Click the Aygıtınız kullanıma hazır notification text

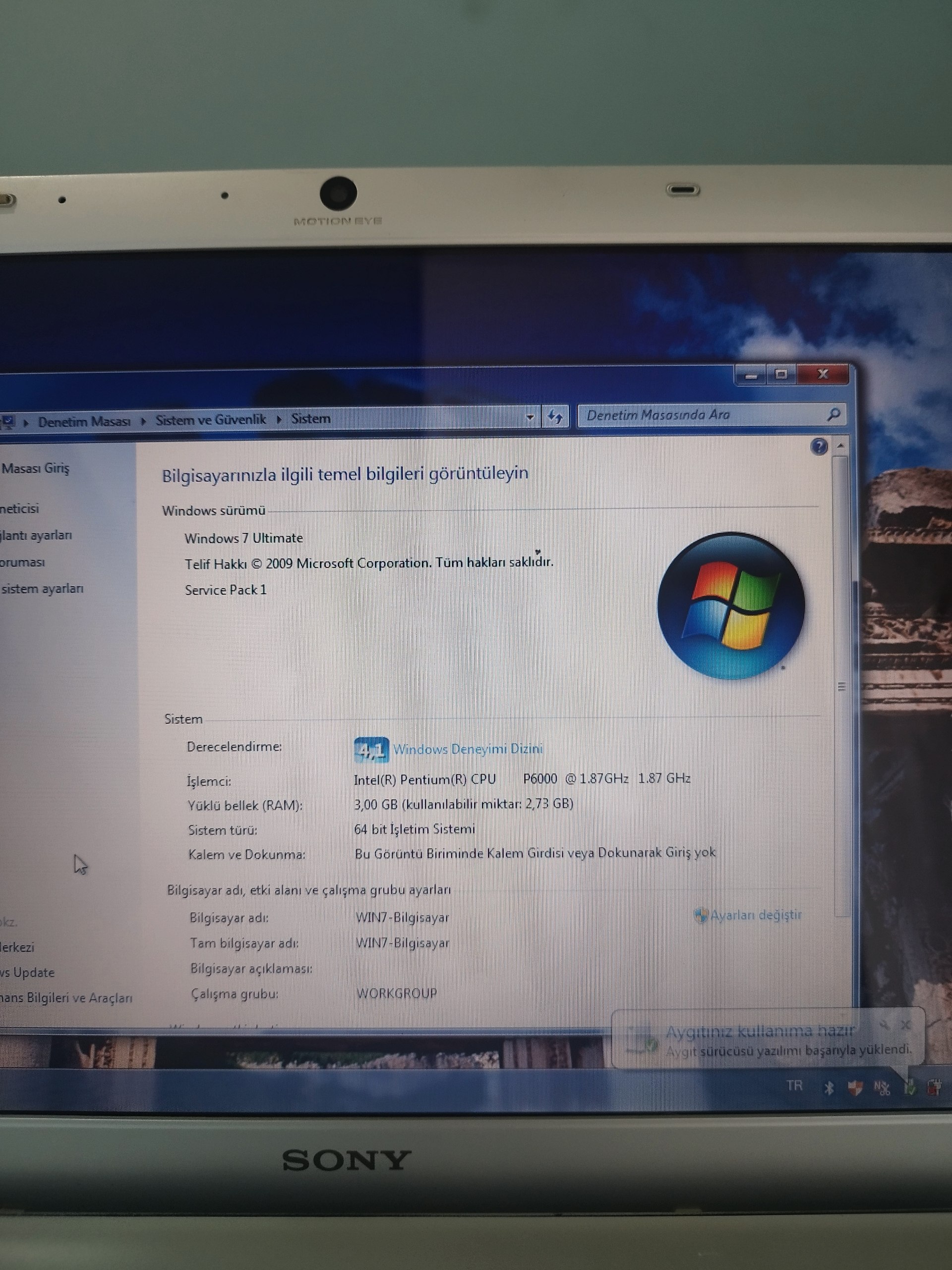(760, 1032)
